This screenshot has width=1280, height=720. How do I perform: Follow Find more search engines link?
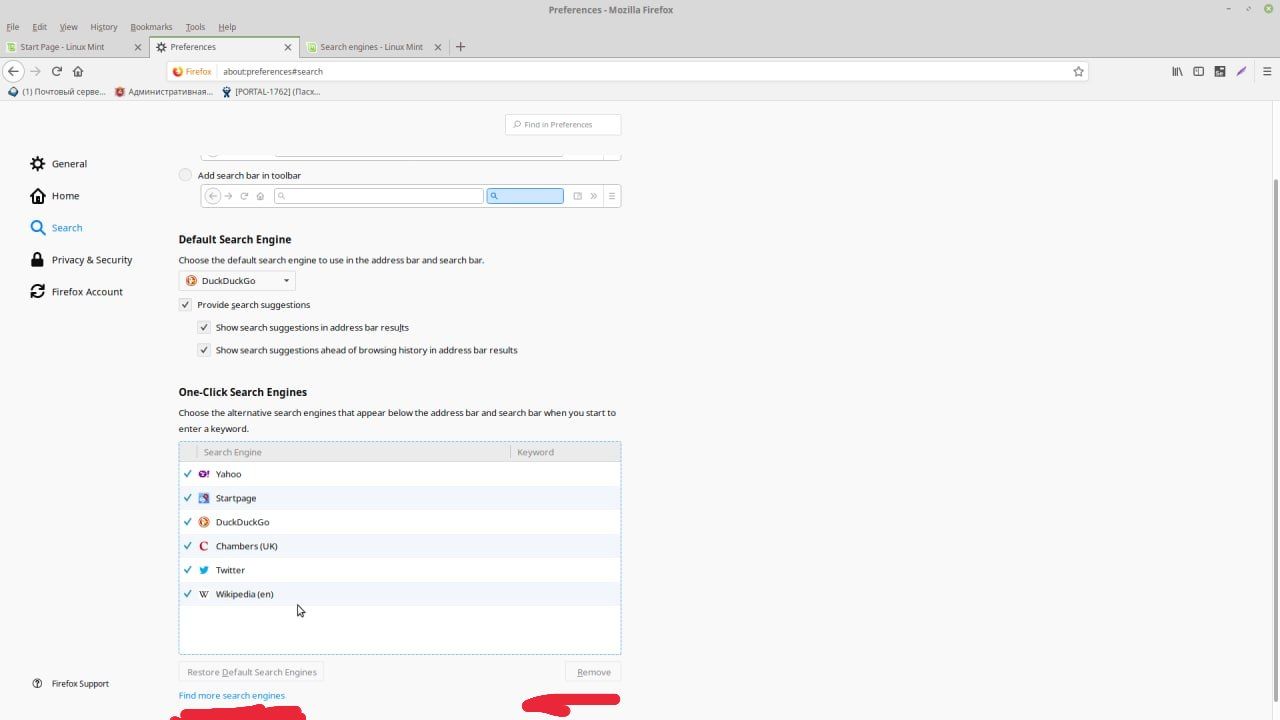(232, 695)
